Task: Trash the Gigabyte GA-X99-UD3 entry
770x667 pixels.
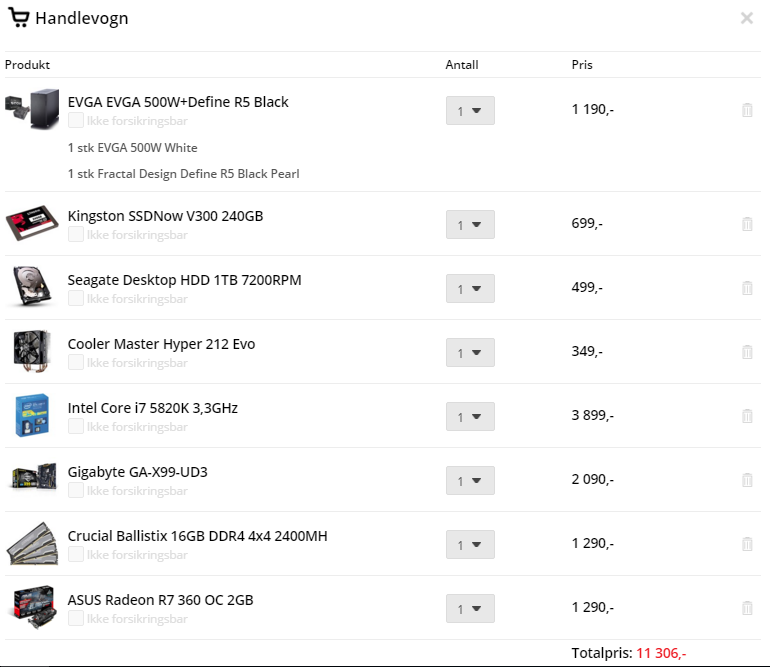Action: [747, 480]
